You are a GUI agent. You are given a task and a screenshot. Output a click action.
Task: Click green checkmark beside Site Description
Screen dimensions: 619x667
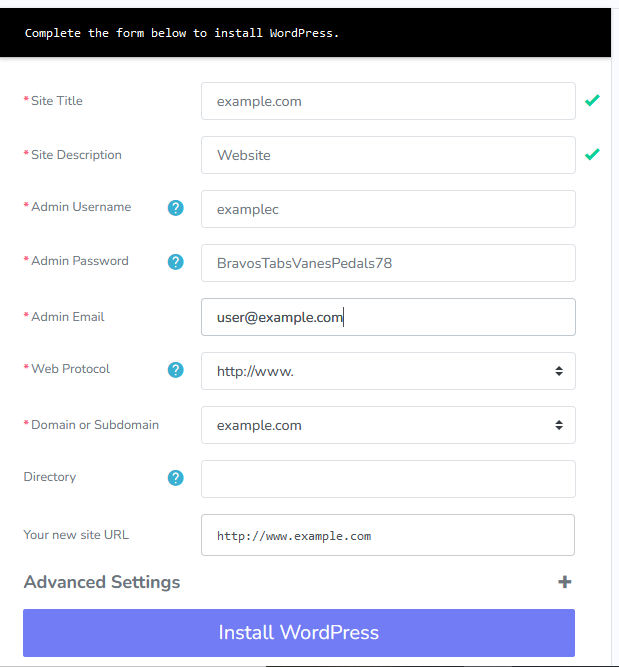tap(592, 155)
